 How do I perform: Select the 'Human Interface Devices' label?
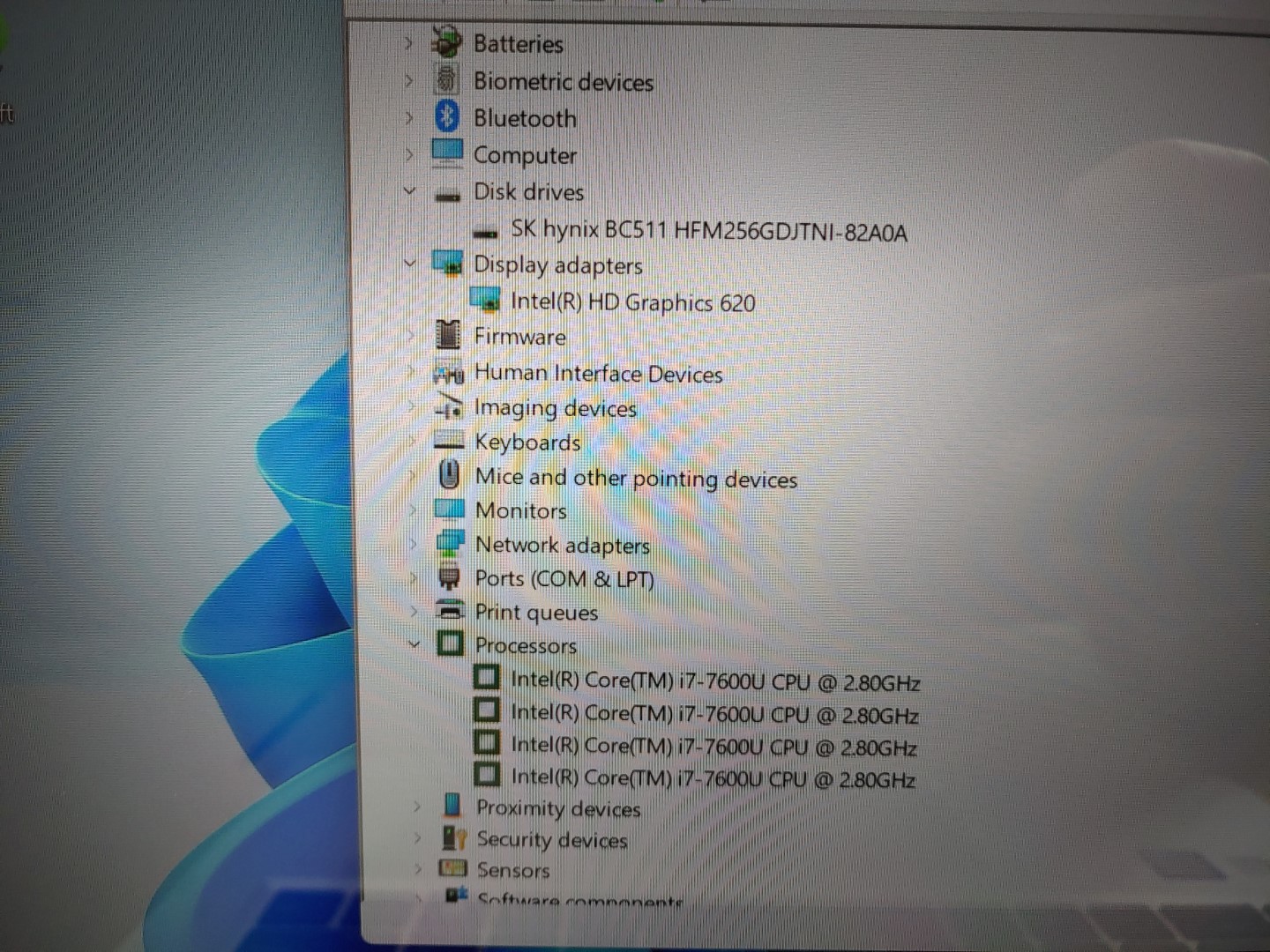599,373
